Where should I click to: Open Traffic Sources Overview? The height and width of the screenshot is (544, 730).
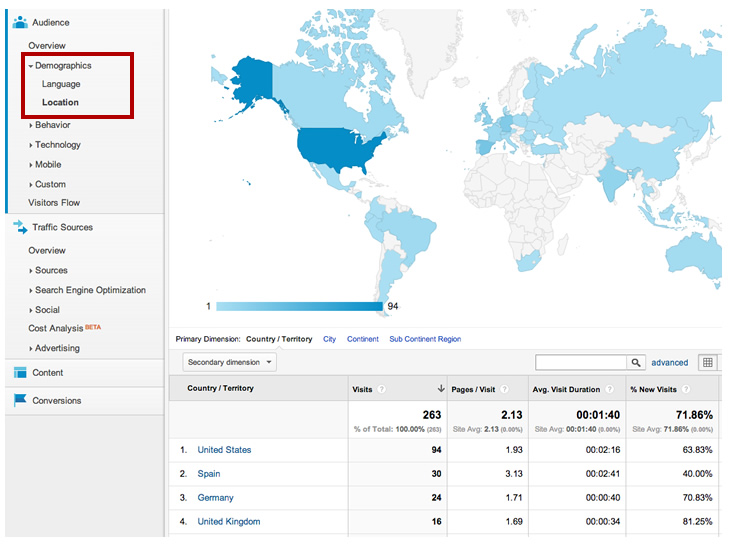(47, 250)
